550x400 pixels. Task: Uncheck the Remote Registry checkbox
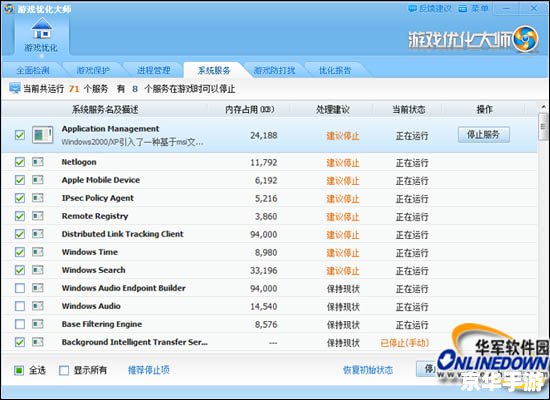coord(20,216)
